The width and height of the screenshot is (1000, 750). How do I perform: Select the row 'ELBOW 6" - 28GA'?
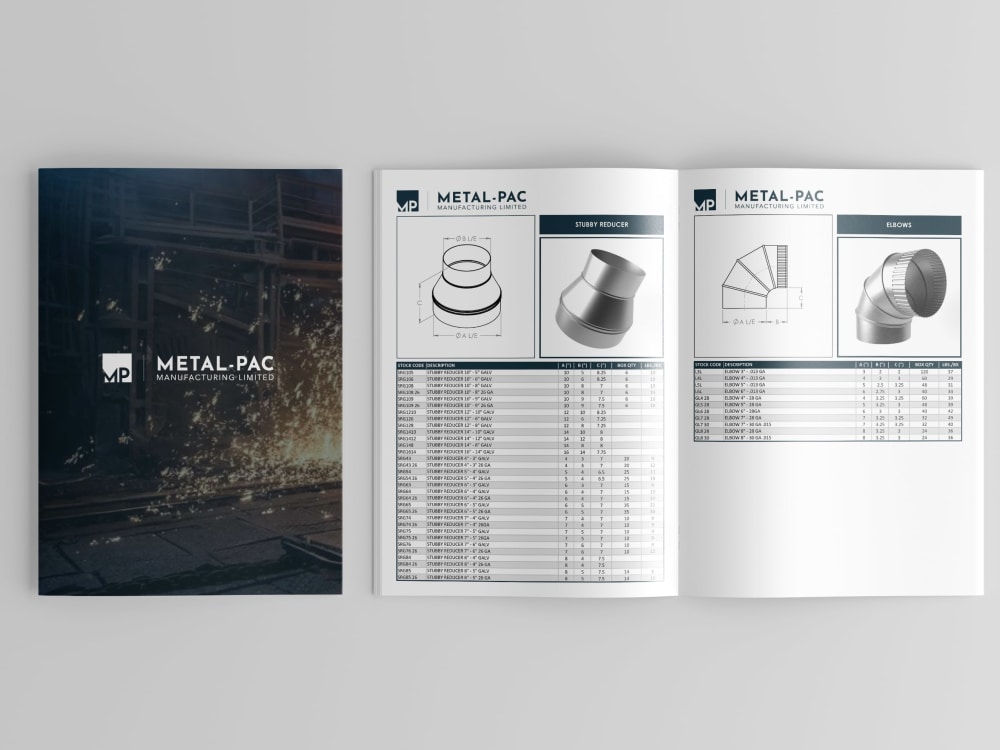(x=827, y=411)
